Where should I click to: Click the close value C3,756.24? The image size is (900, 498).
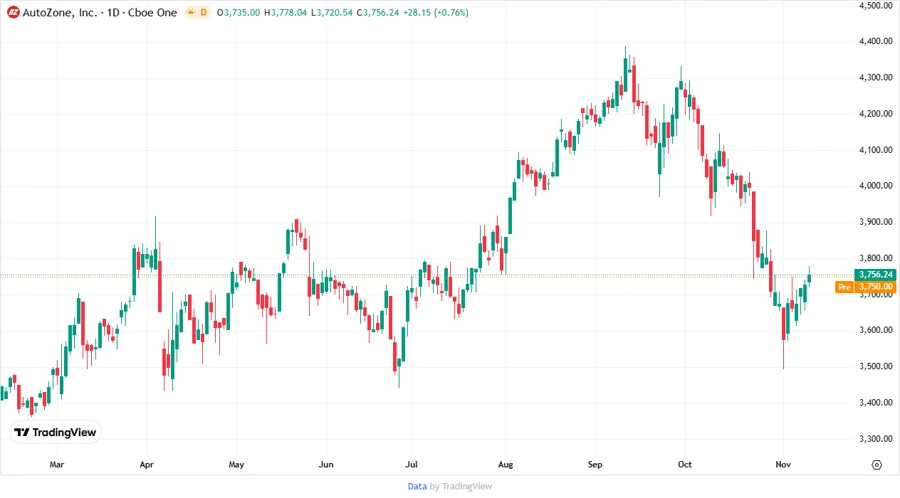pos(378,13)
